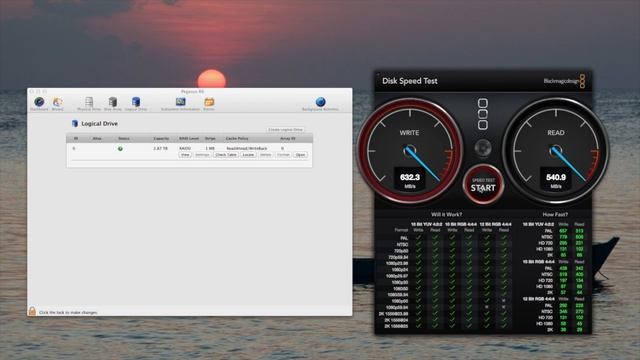Viewport: 640px width, 360px height.
Task: Click the "Logical Drive" heading text
Action: click(100, 123)
